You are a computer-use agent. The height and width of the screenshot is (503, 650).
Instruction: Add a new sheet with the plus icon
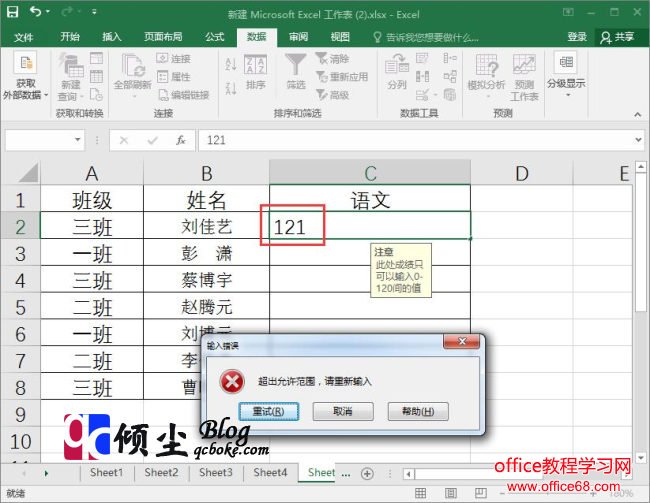pyautogui.click(x=367, y=473)
